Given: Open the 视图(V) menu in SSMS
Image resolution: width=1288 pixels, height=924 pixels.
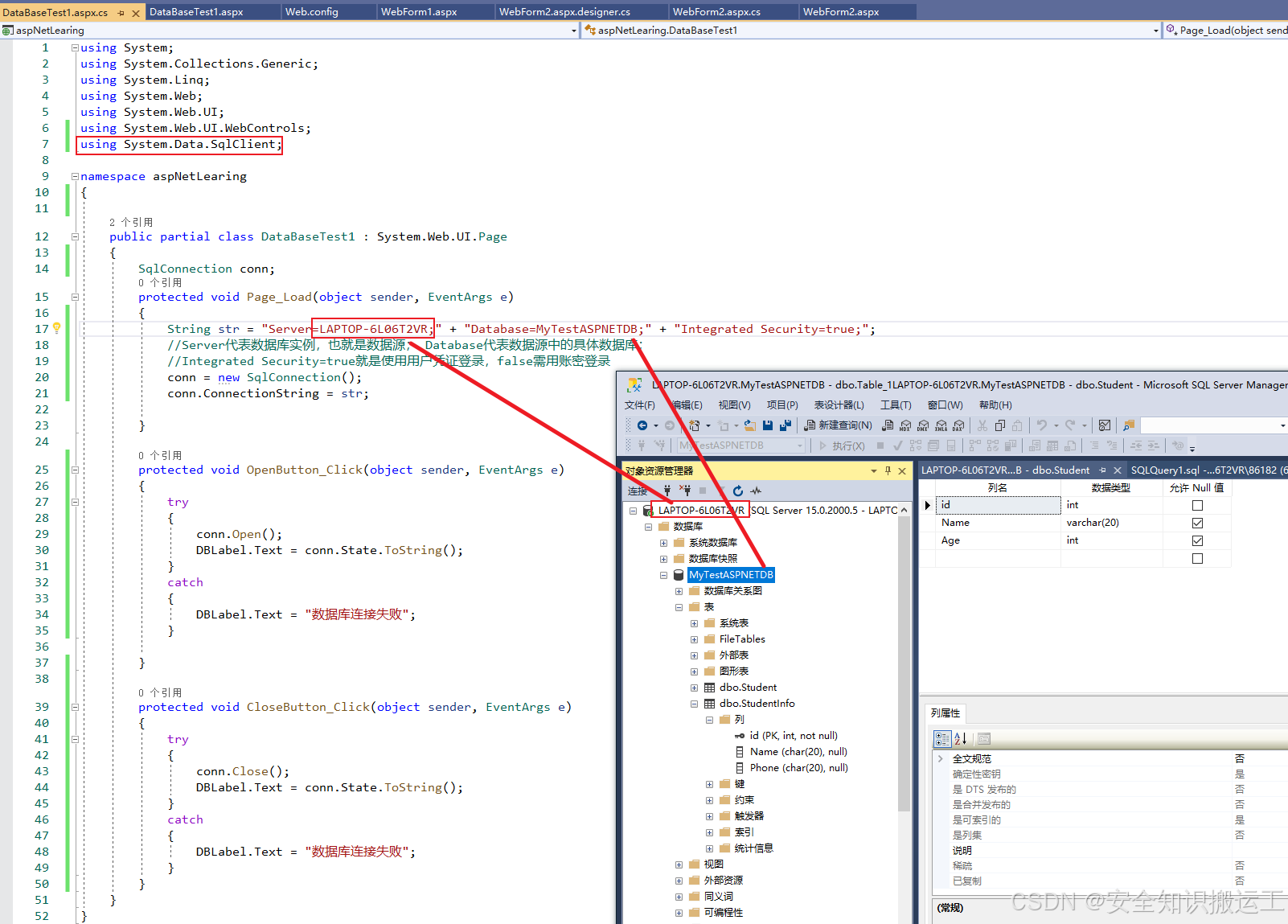Looking at the screenshot, I should tap(734, 405).
